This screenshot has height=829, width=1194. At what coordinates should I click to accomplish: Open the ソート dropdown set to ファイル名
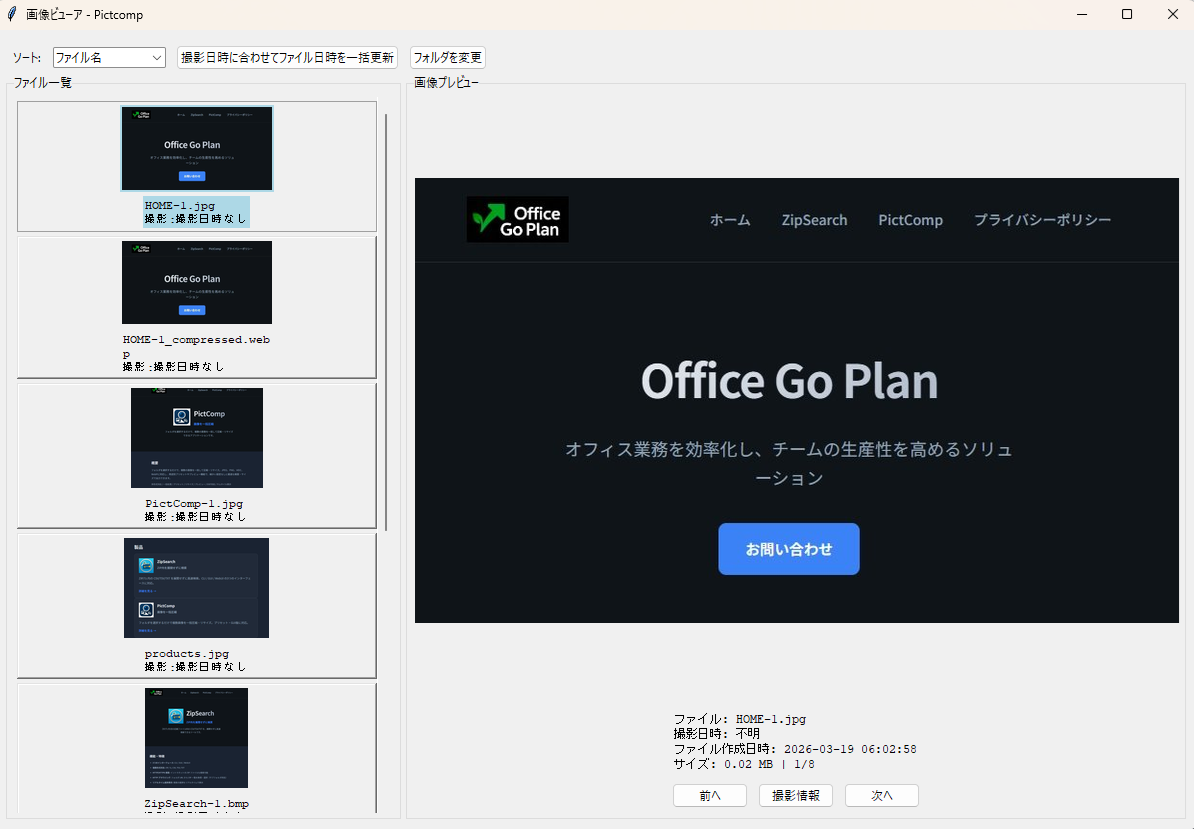(x=109, y=57)
